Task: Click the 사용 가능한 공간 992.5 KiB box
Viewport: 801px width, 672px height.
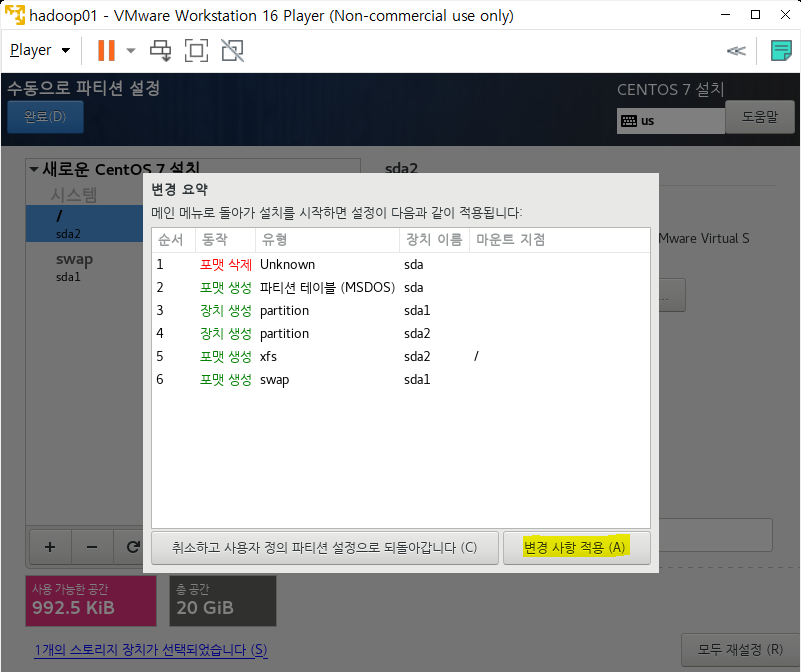Action: pyautogui.click(x=91, y=601)
